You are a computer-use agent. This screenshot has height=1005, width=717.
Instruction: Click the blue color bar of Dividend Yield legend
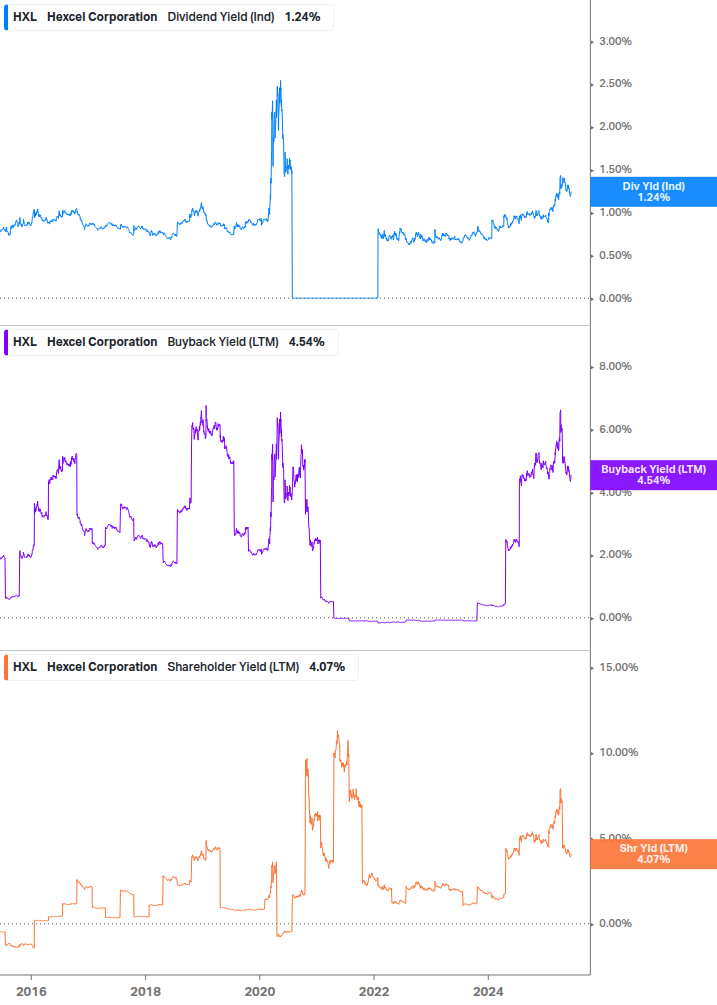click(6, 17)
